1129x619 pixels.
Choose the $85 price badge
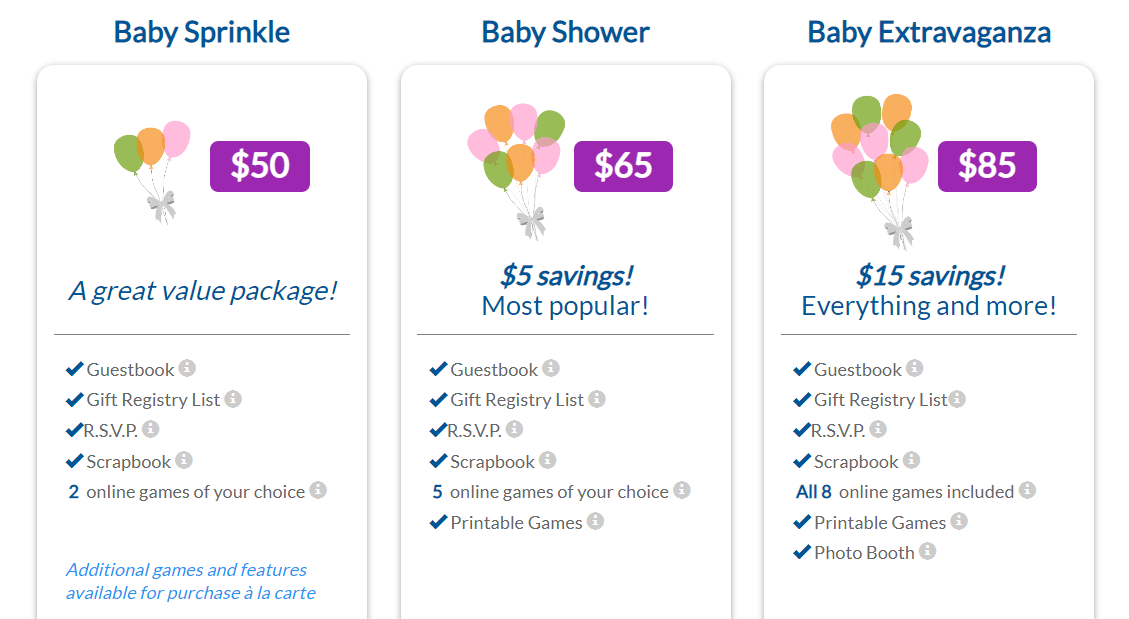click(987, 166)
